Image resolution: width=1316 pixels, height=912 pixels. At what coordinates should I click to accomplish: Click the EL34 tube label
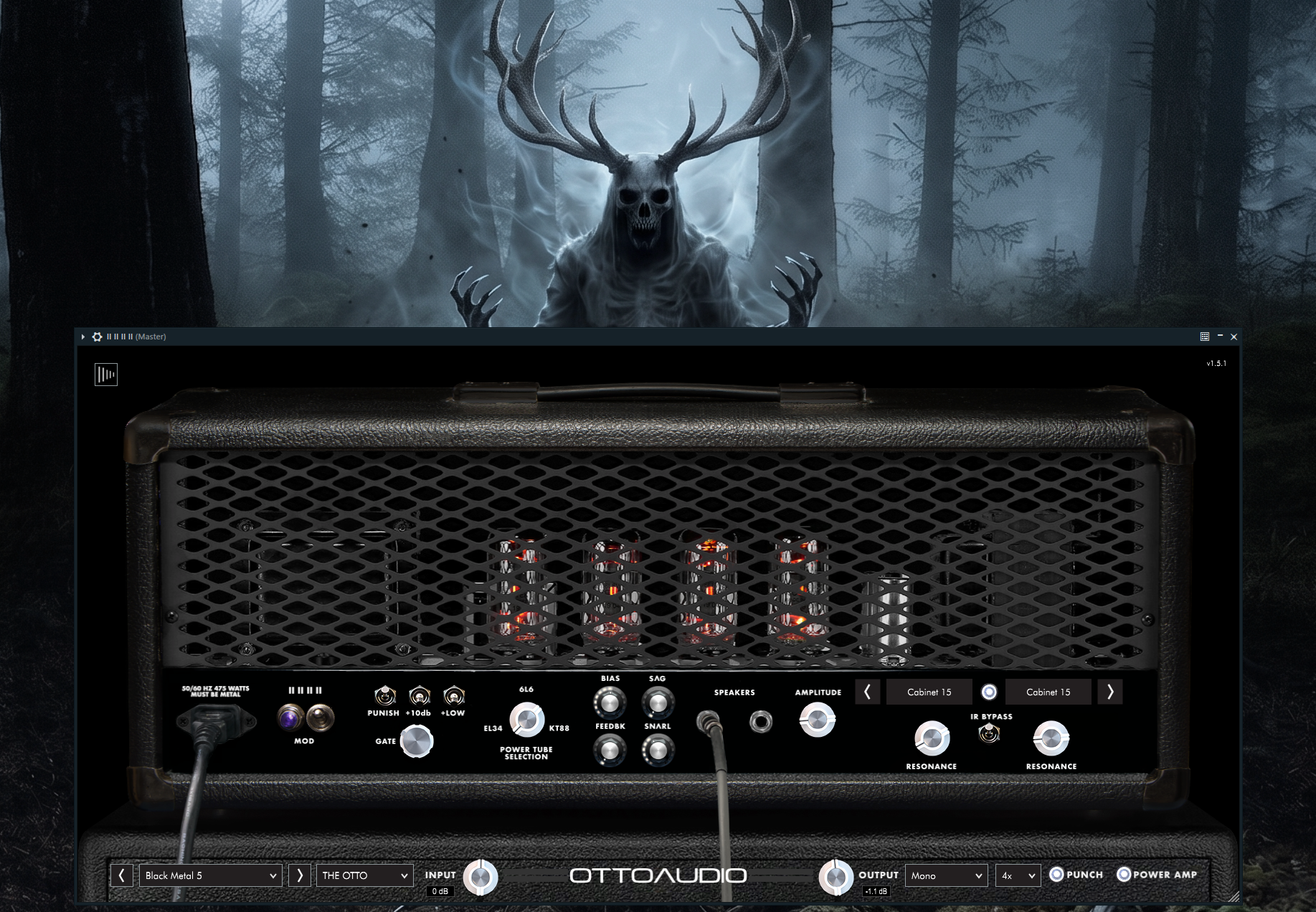point(493,728)
